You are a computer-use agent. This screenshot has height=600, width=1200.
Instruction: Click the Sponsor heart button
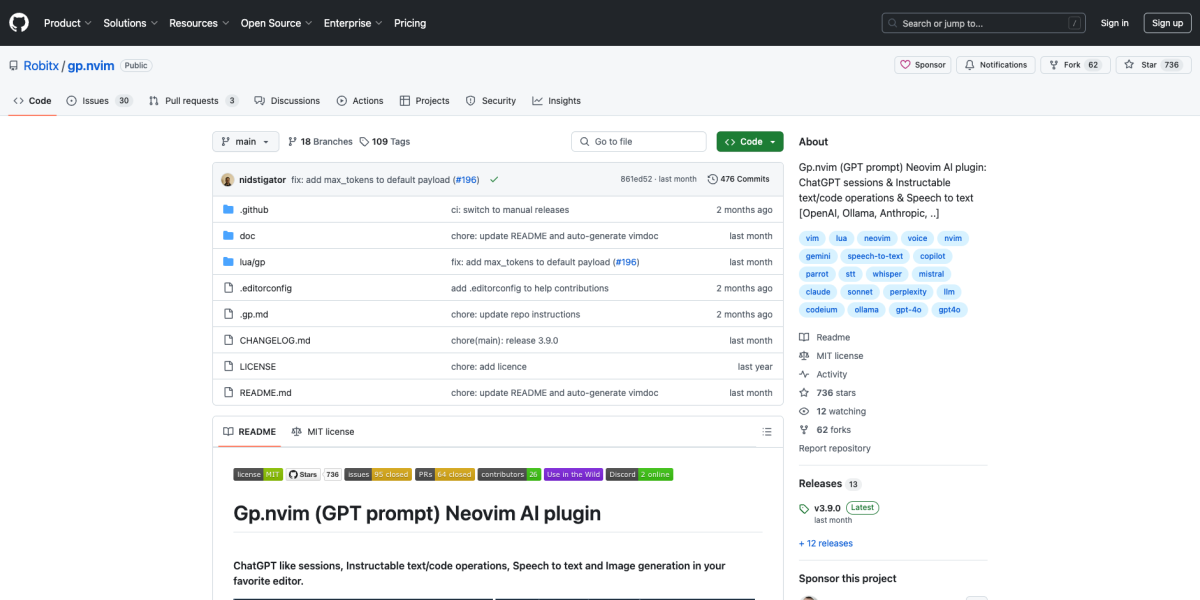922,65
